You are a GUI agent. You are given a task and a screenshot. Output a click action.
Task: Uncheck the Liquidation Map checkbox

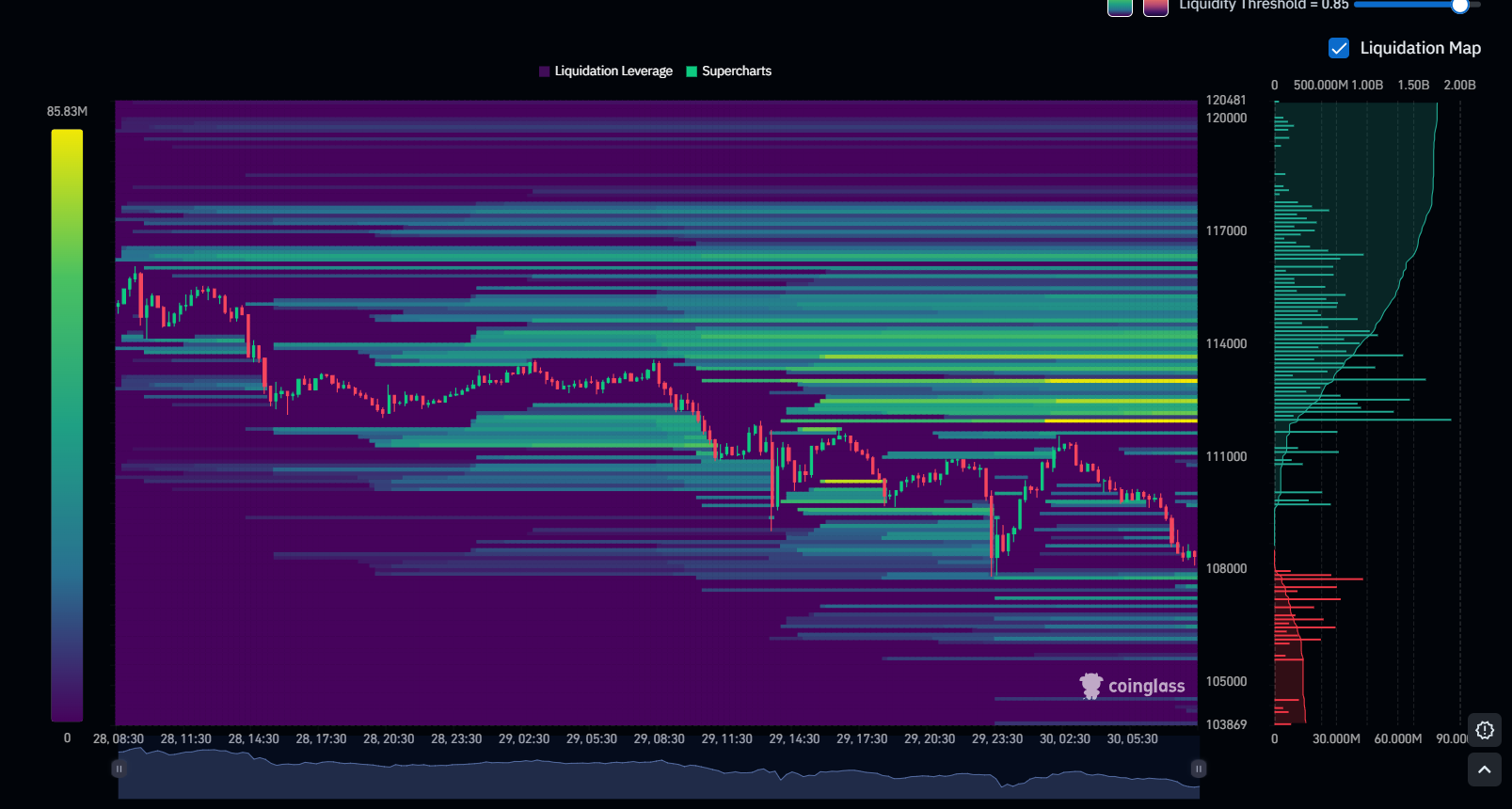(x=1339, y=48)
